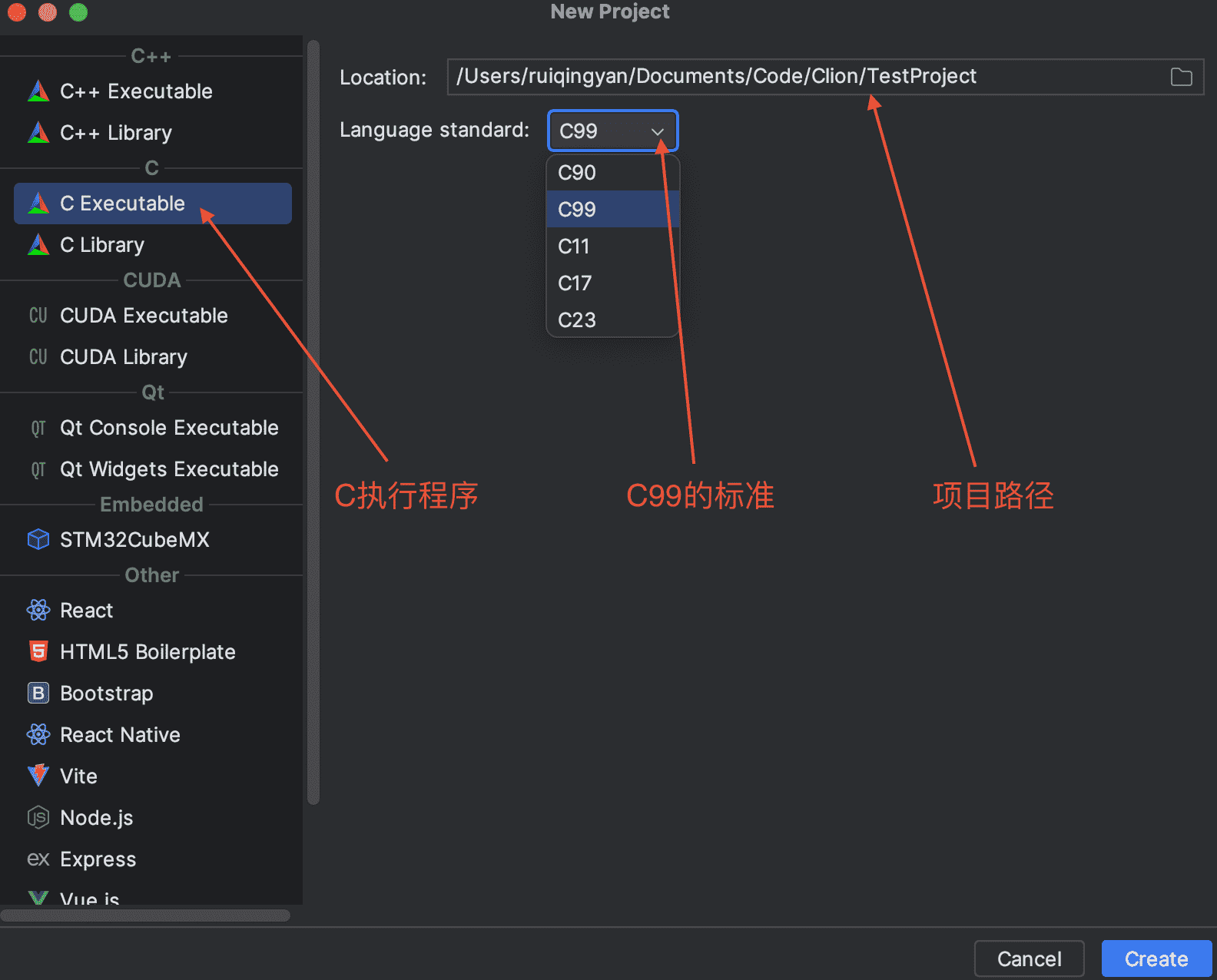
Task: Select Qt Widgets Executable template
Action: [153, 469]
